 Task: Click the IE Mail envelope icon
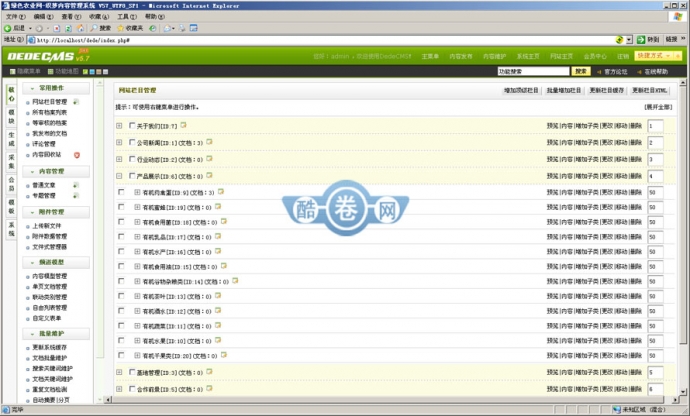click(x=167, y=28)
